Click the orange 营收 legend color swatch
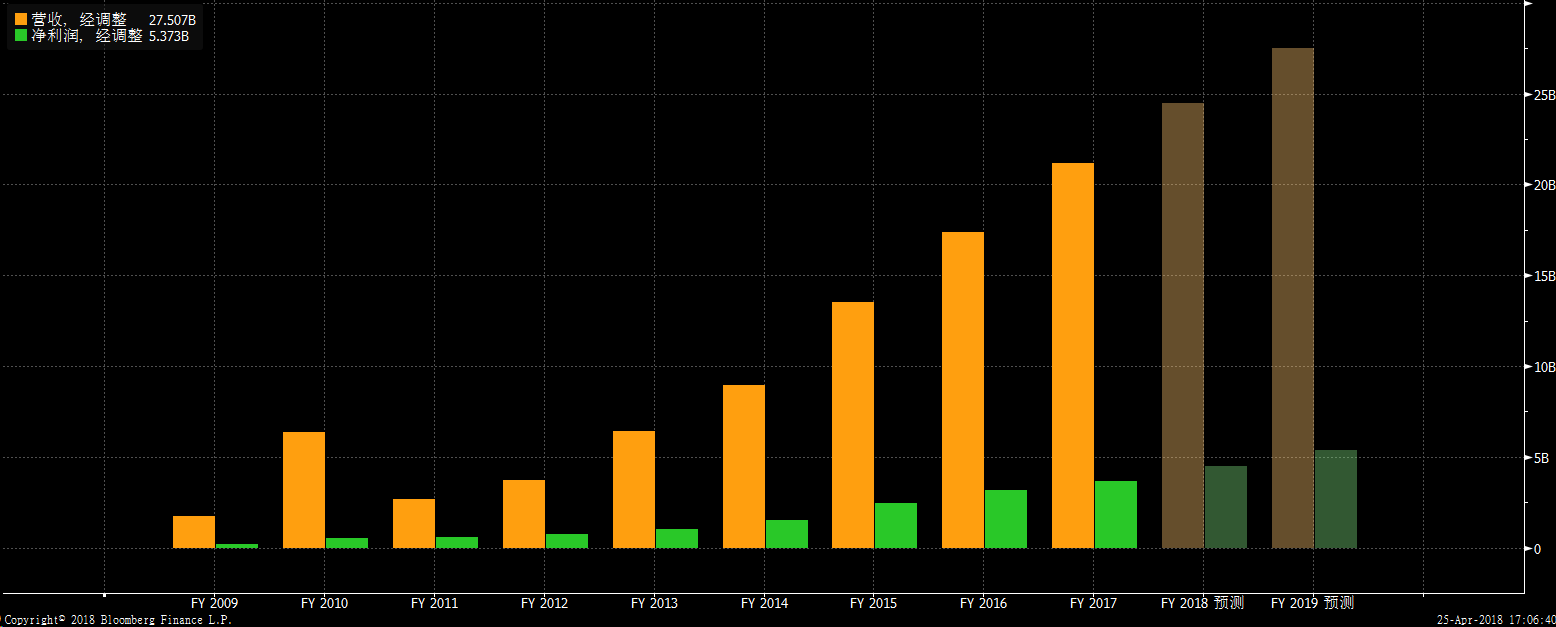1556x627 pixels. point(21,19)
